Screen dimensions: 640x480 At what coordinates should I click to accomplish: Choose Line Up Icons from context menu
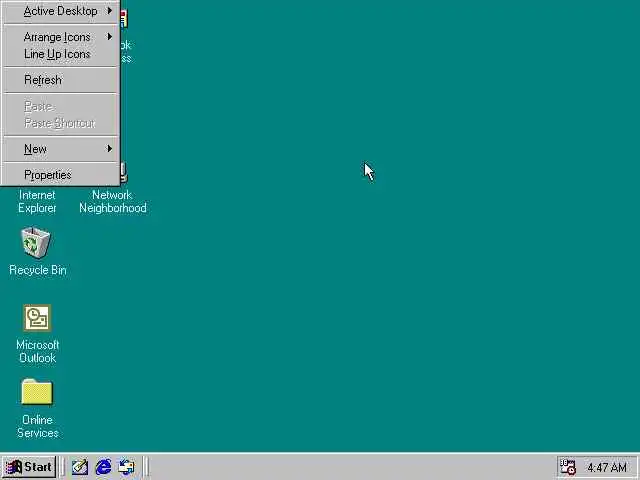tap(60, 54)
